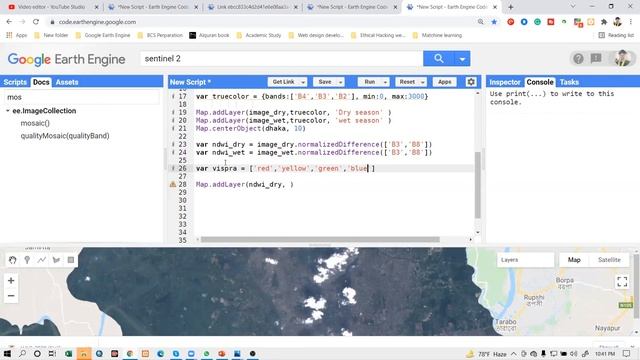Open the tab search chevron in browser
Image resolution: width=640 pixels, height=360 pixels.
(x=573, y=7)
